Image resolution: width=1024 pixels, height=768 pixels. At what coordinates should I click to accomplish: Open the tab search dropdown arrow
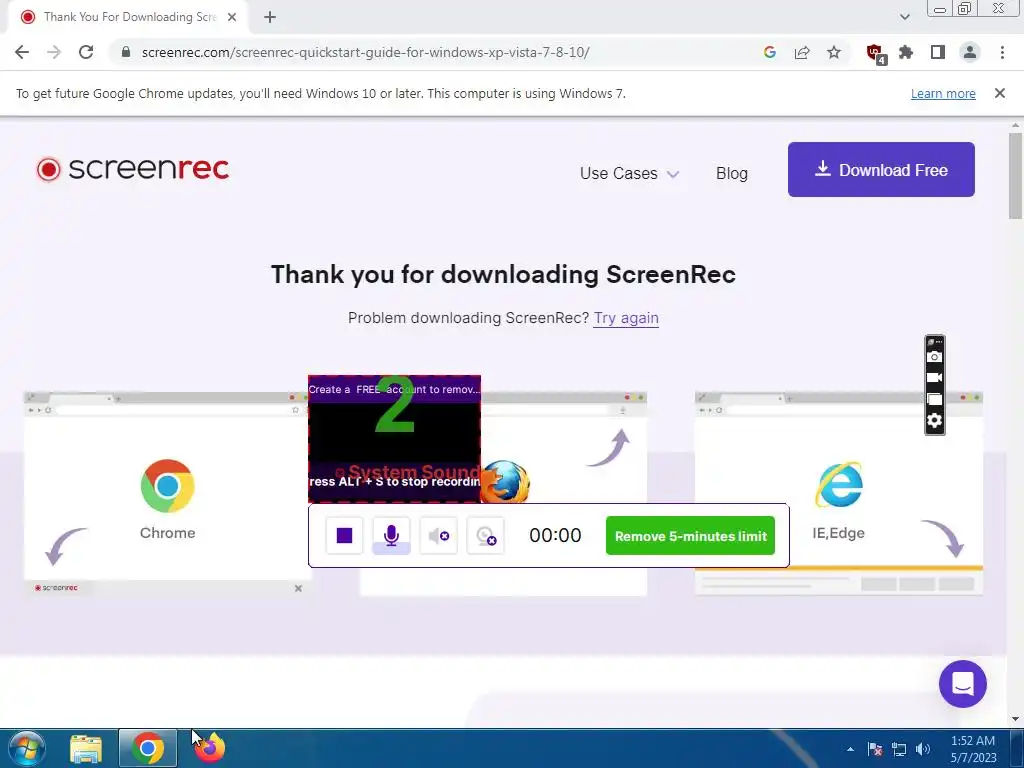tap(904, 17)
